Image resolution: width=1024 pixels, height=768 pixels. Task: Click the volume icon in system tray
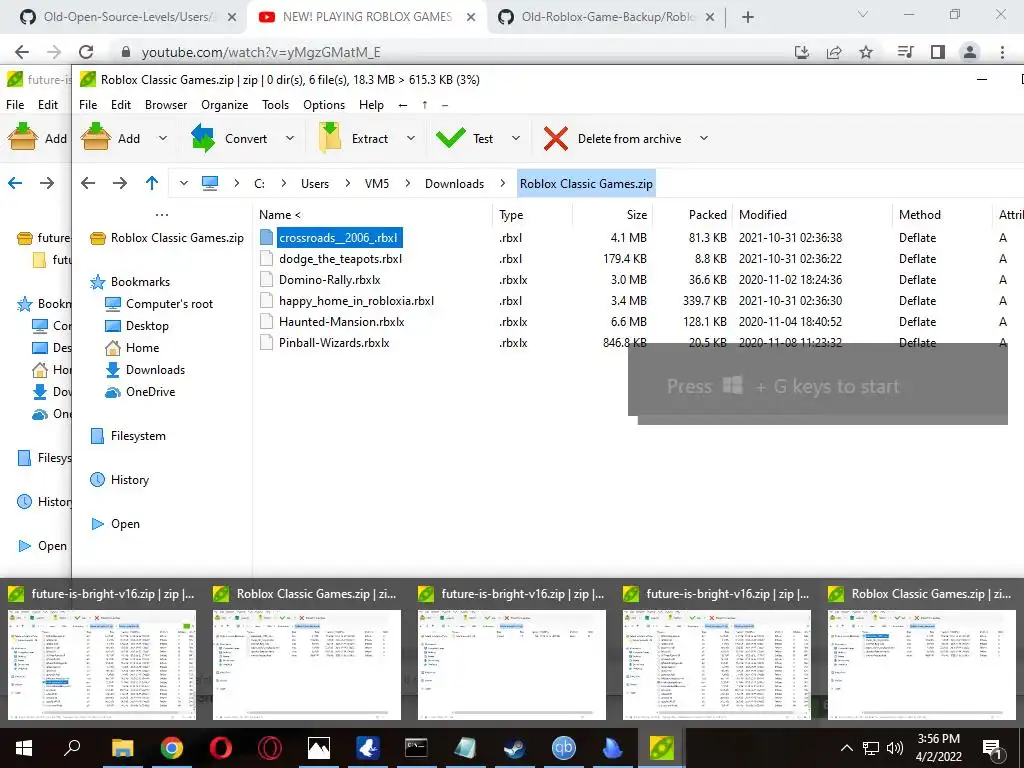[895, 748]
